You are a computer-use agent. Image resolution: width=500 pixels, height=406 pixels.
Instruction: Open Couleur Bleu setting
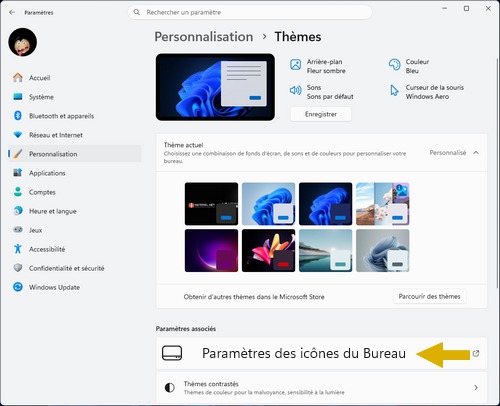(x=409, y=66)
